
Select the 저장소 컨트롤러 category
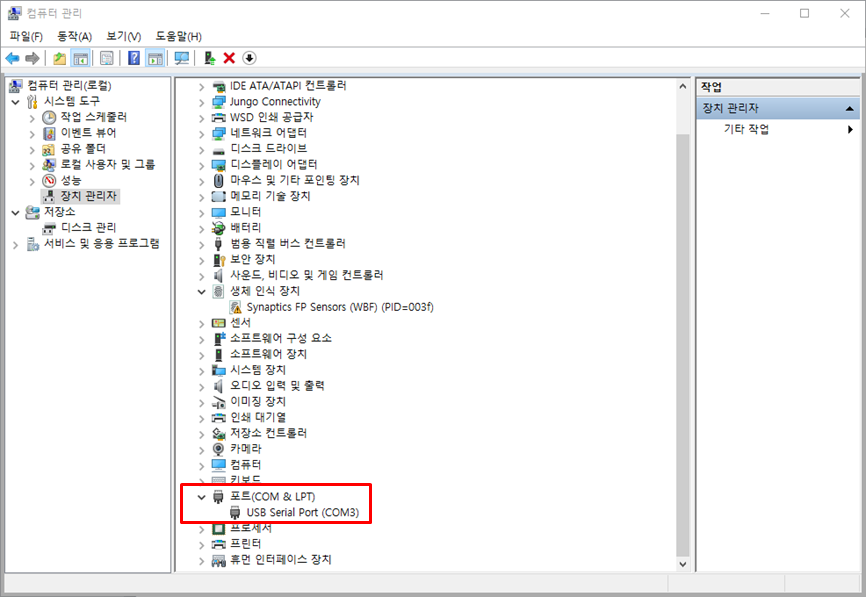268,433
